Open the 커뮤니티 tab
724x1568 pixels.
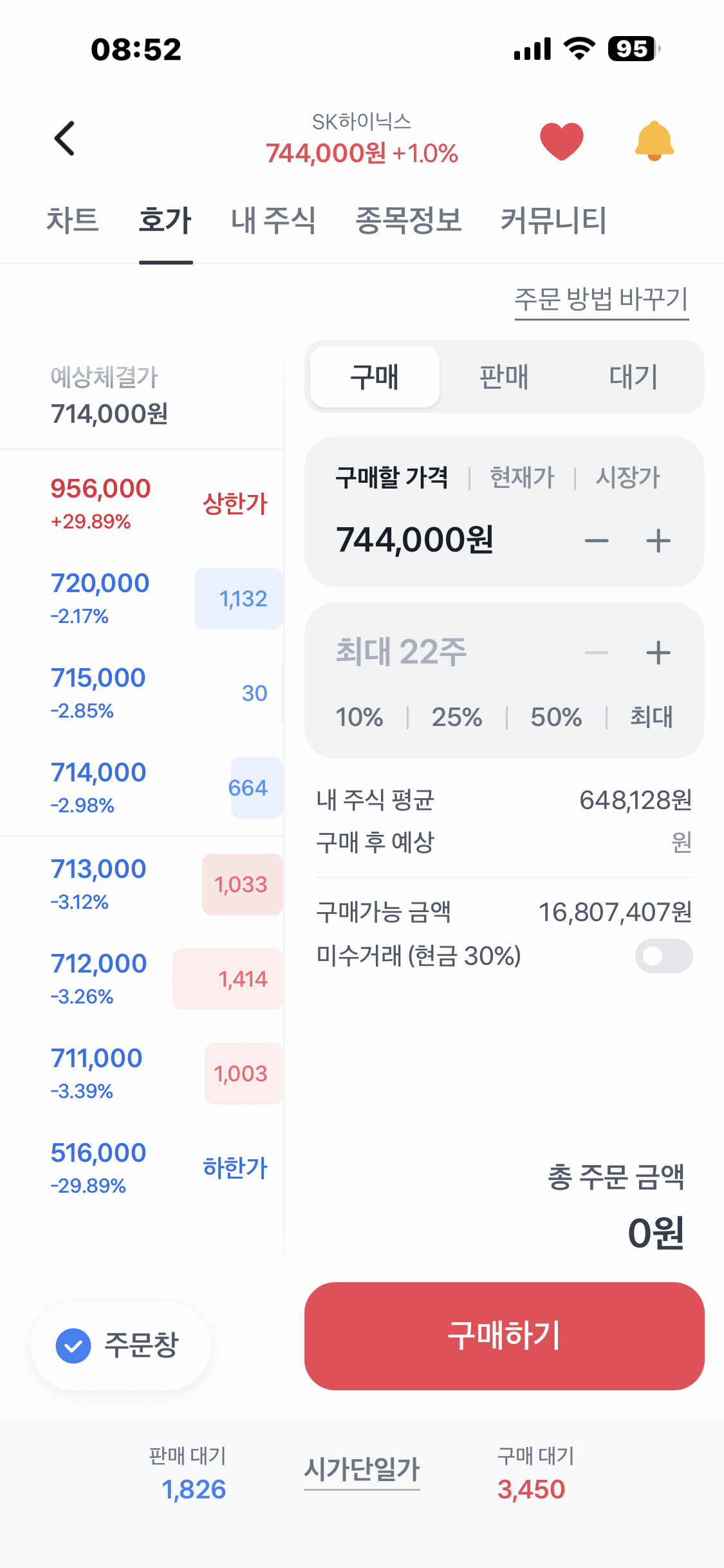(x=553, y=220)
